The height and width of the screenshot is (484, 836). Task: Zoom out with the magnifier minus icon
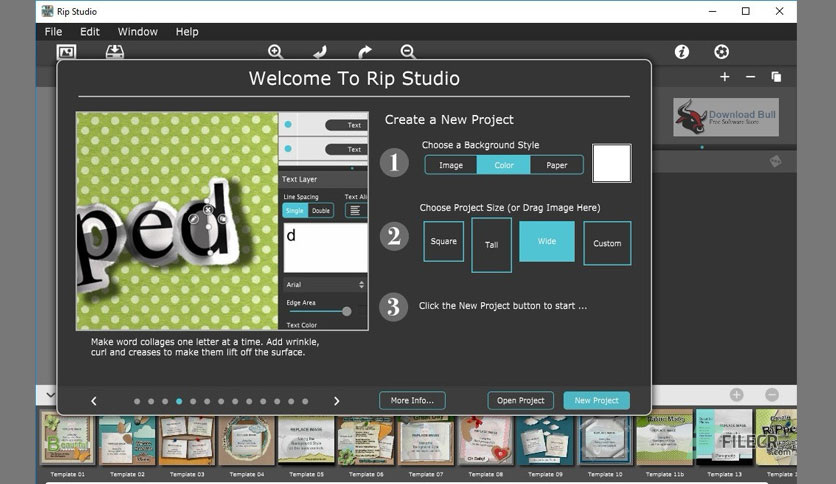point(408,52)
